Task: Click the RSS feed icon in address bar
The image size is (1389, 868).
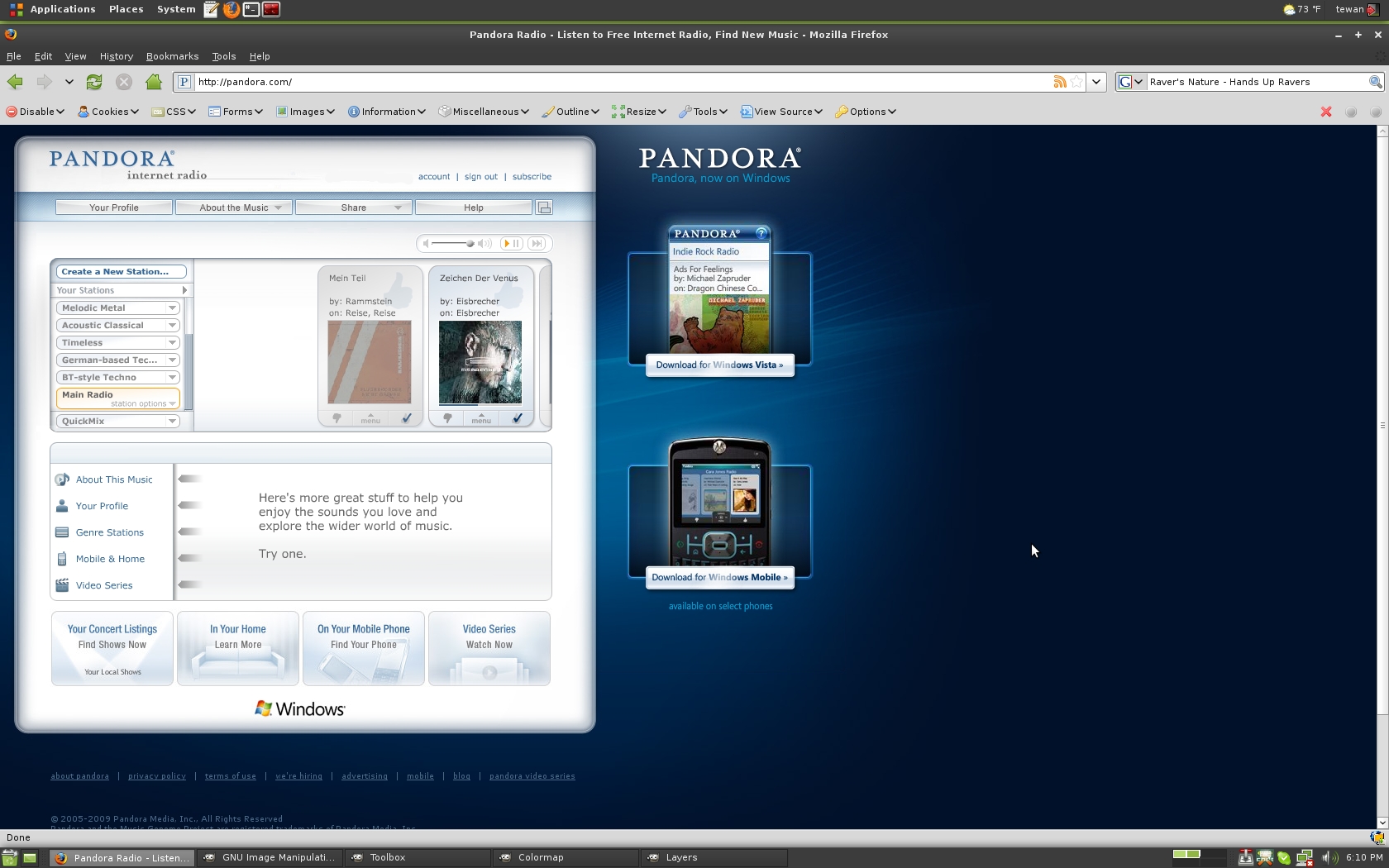Action: click(x=1059, y=82)
